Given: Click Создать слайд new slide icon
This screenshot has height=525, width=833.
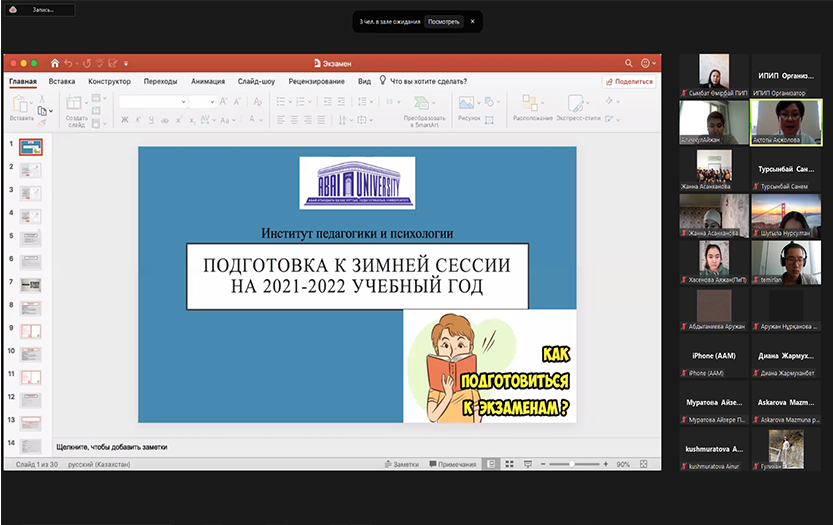Looking at the screenshot, I should click(x=76, y=103).
